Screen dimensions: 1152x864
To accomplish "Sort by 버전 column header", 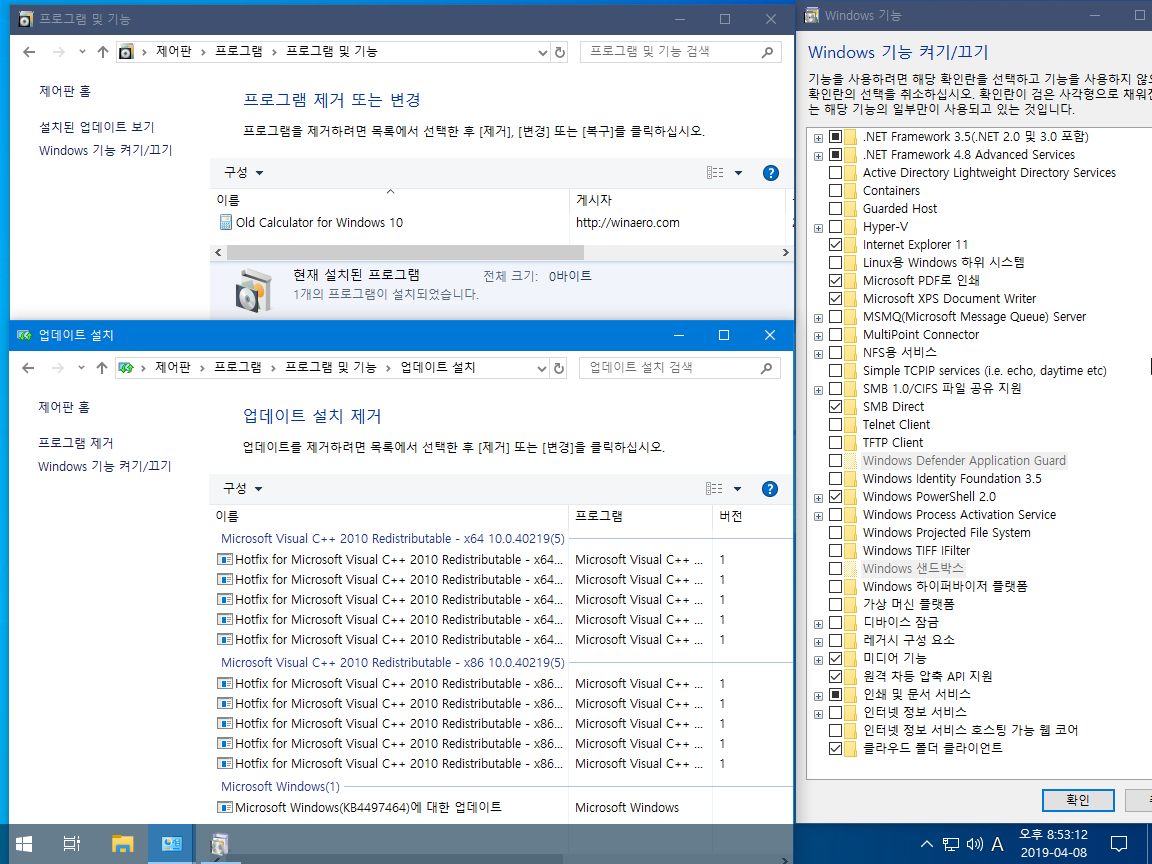I will tap(731, 516).
